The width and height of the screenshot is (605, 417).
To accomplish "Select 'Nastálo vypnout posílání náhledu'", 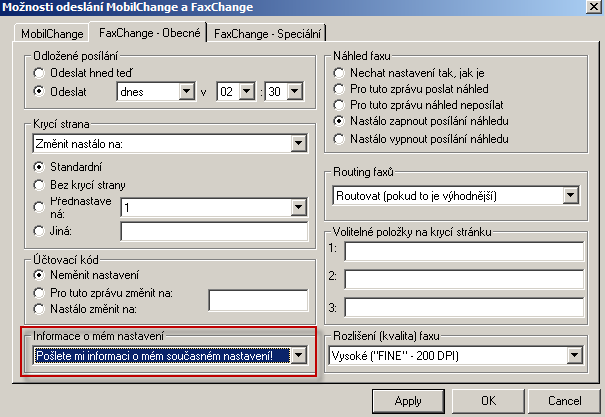I will pyautogui.click(x=339, y=139).
